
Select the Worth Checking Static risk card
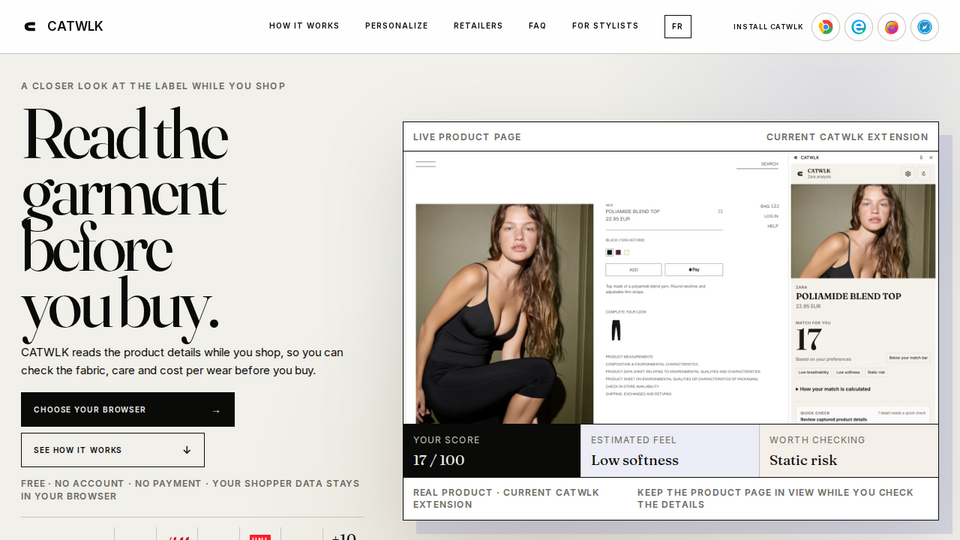pos(849,451)
